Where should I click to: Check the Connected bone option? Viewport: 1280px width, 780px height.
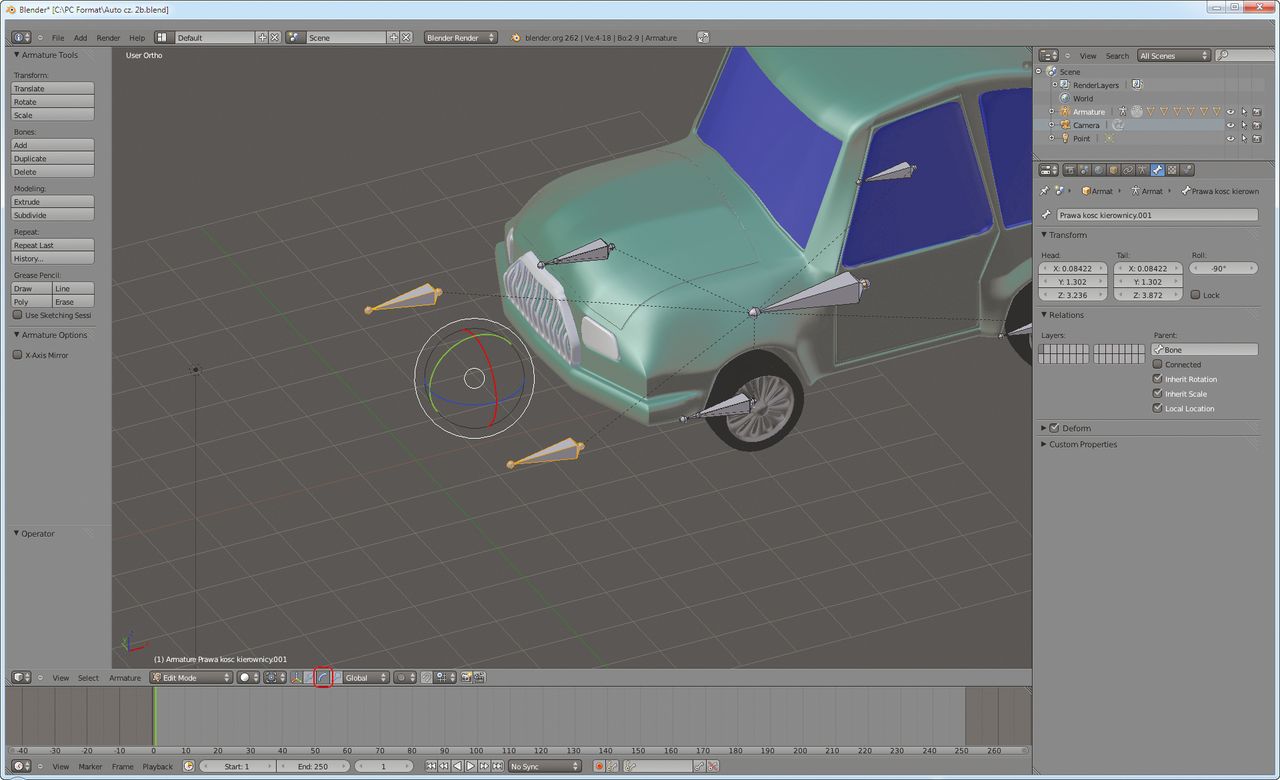pos(1158,364)
